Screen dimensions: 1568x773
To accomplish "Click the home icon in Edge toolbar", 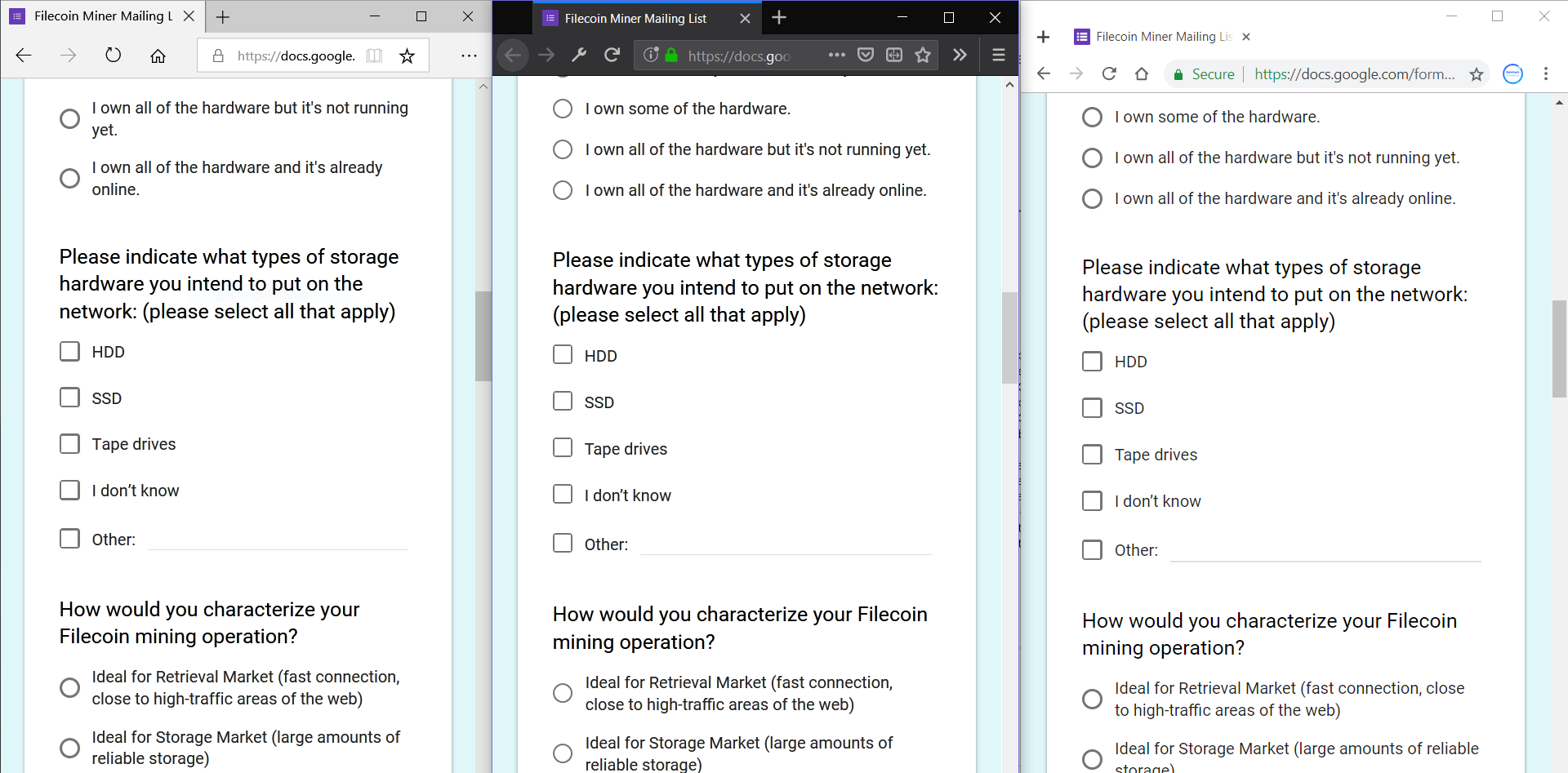I will click(158, 56).
